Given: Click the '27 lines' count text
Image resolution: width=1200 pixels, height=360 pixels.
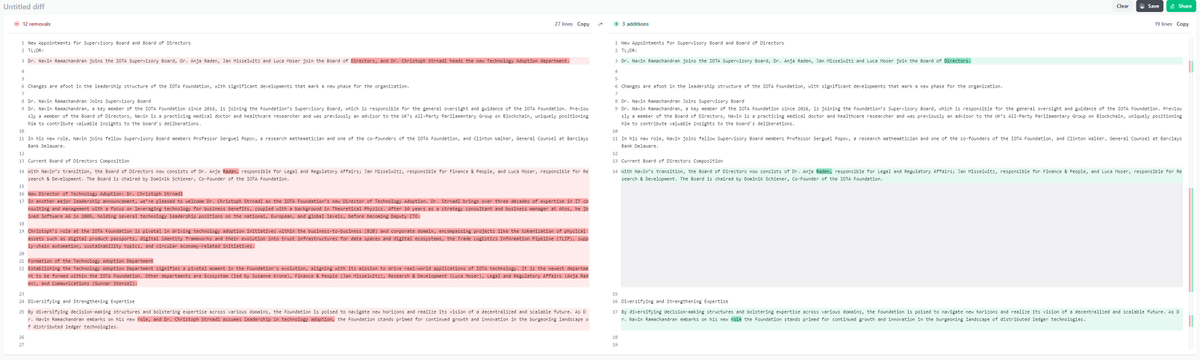Looking at the screenshot, I should [x=563, y=23].
